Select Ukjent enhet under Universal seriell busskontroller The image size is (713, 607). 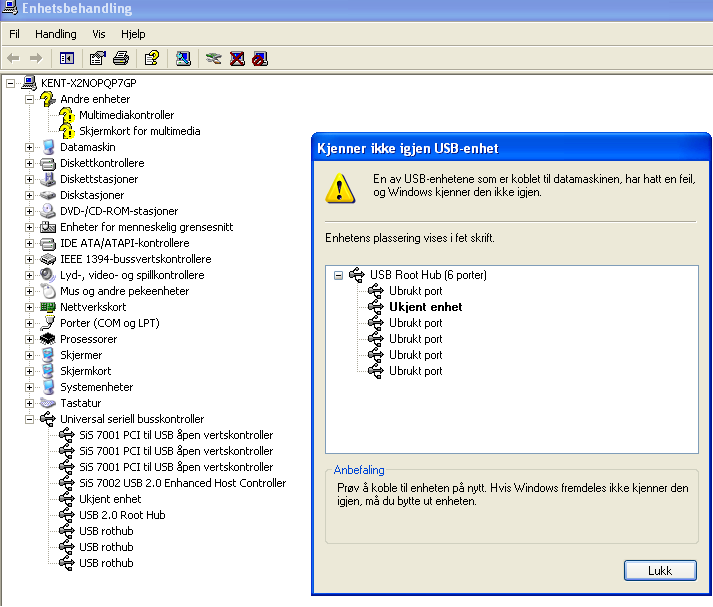110,499
